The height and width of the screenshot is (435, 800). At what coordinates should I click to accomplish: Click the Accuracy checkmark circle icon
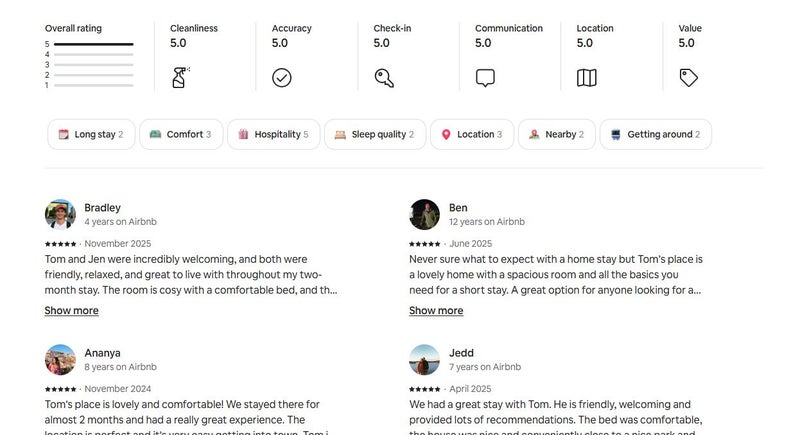[282, 77]
